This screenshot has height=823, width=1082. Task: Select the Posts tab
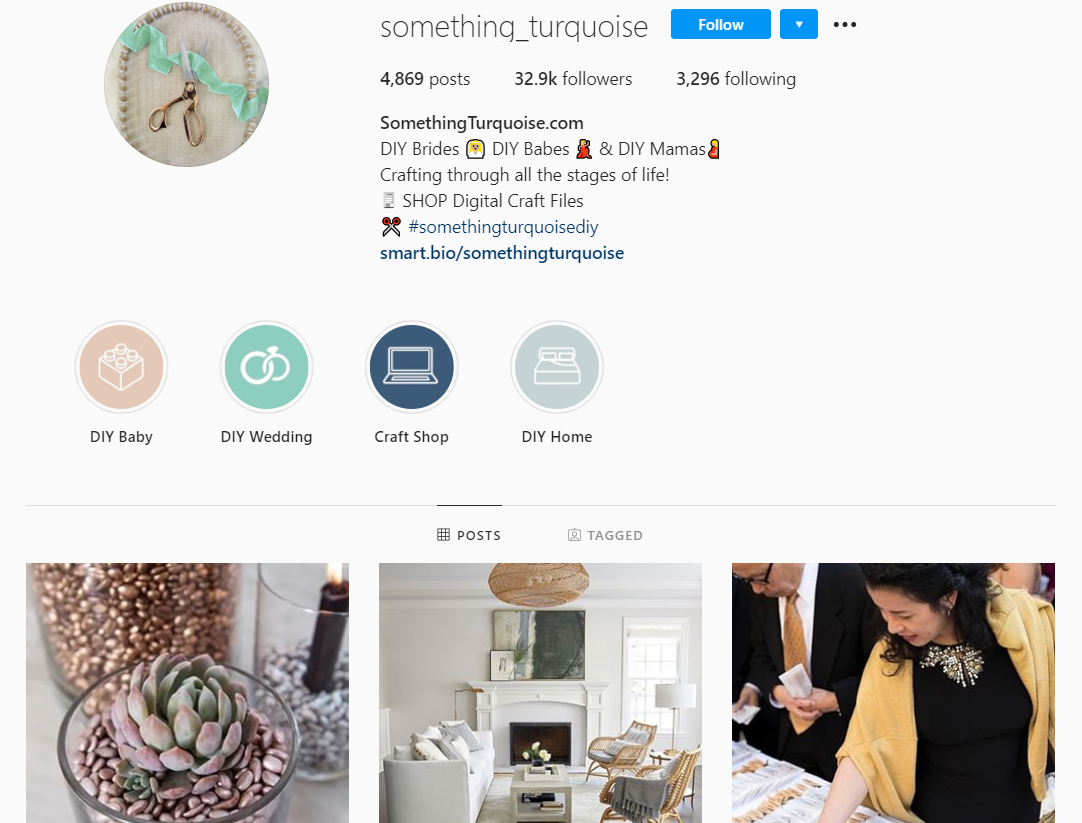point(469,535)
